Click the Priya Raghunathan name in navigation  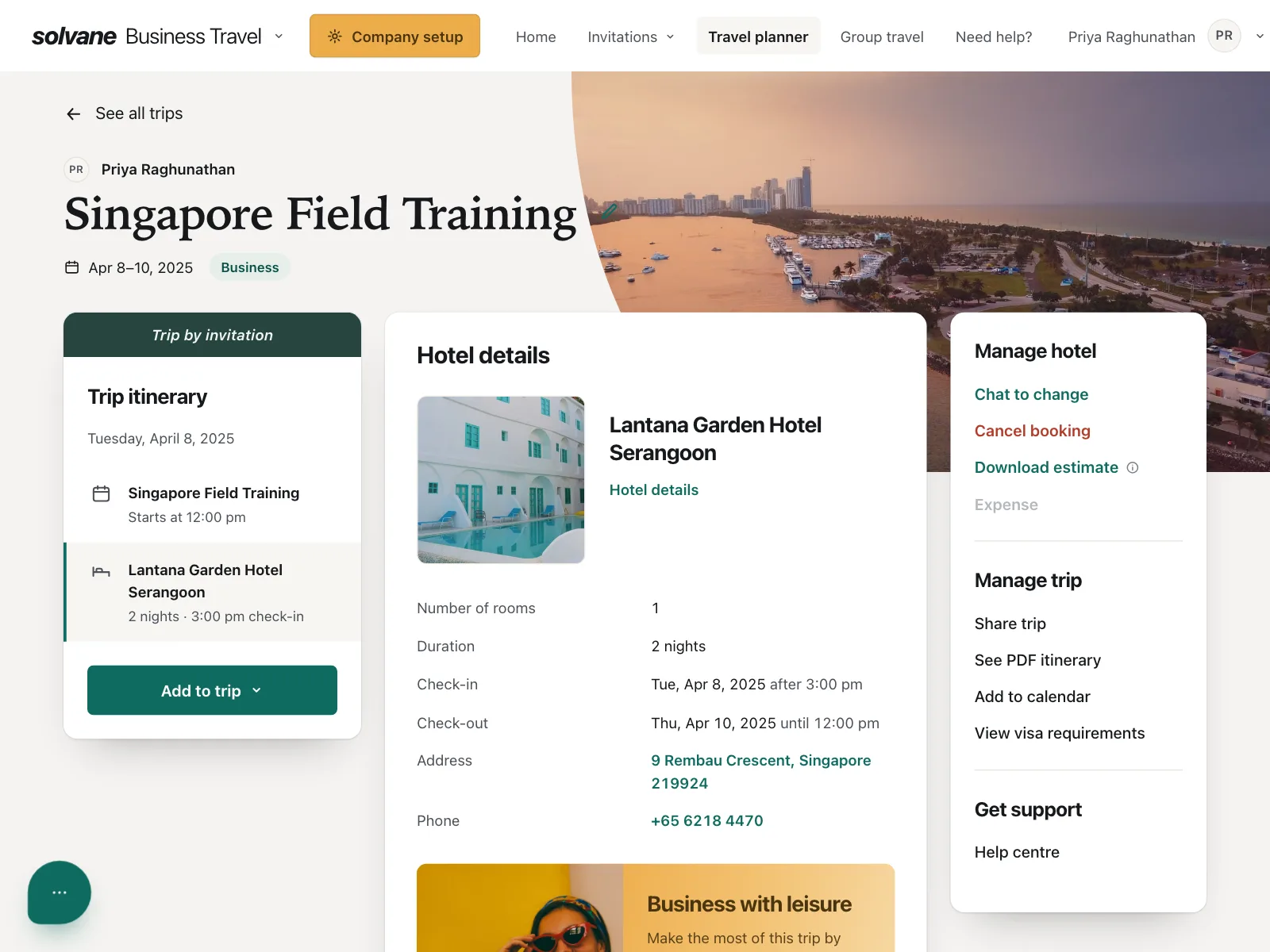pyautogui.click(x=1131, y=37)
